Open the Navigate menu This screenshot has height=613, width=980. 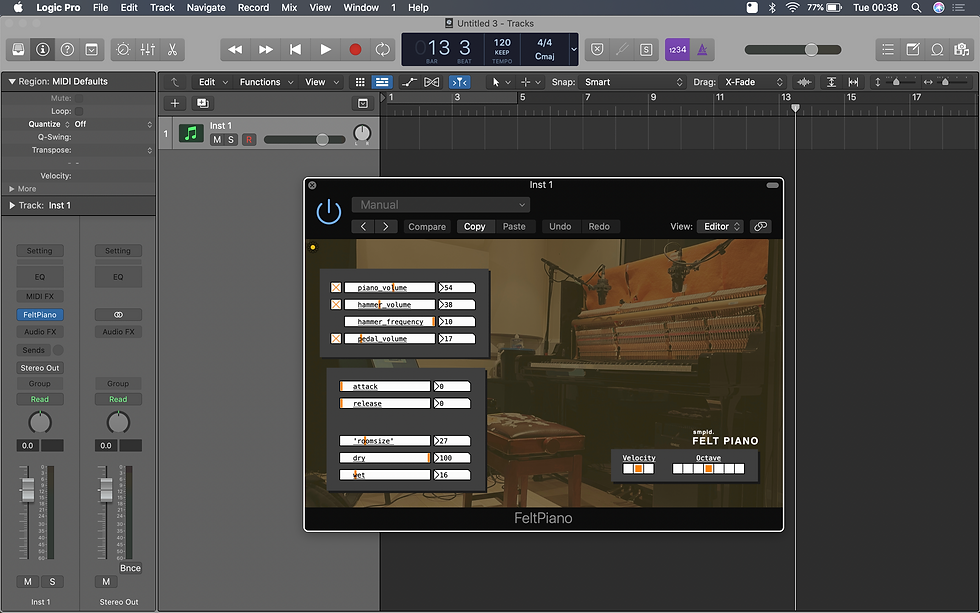coord(206,7)
